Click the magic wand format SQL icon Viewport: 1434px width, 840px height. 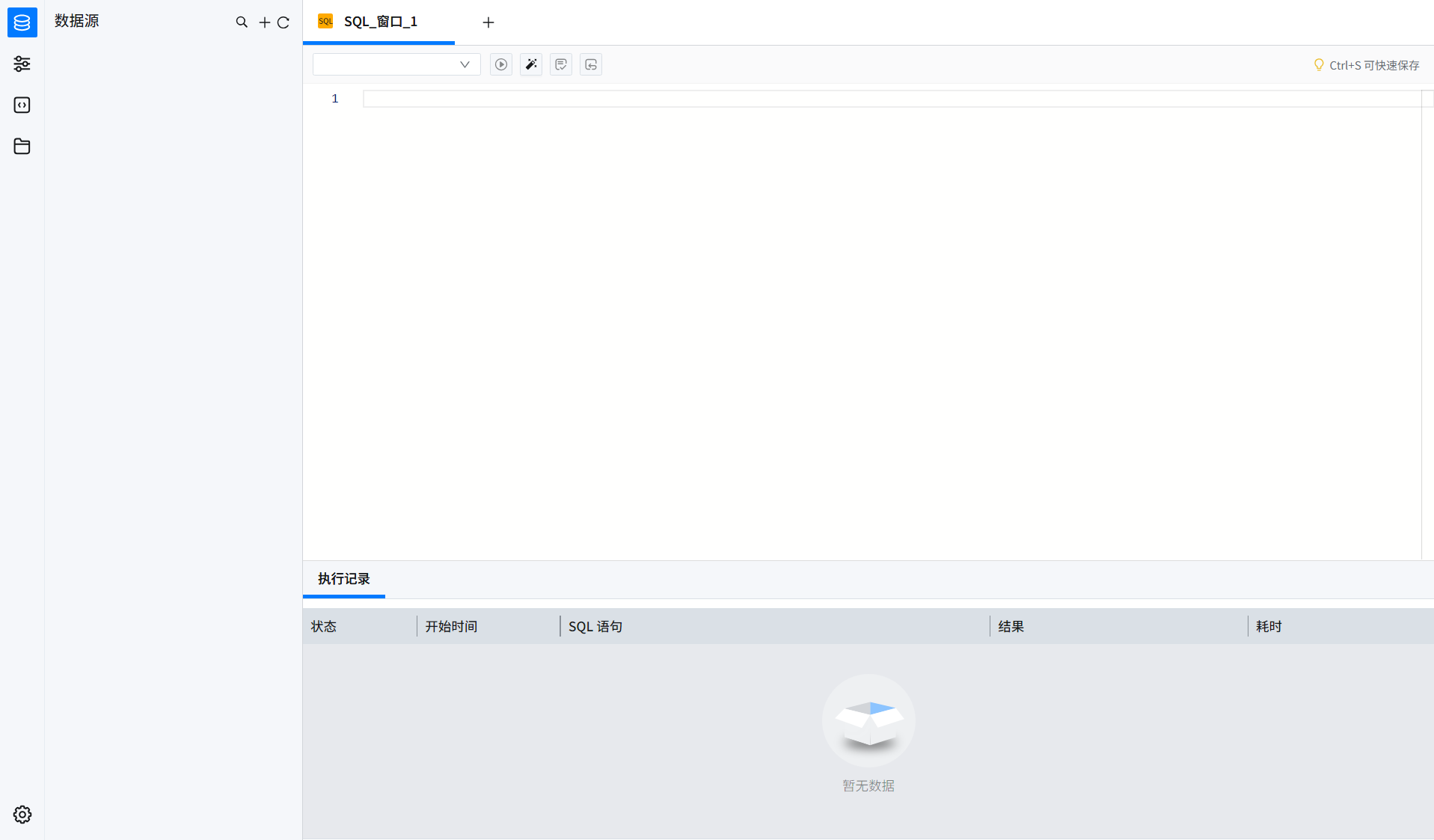click(531, 65)
